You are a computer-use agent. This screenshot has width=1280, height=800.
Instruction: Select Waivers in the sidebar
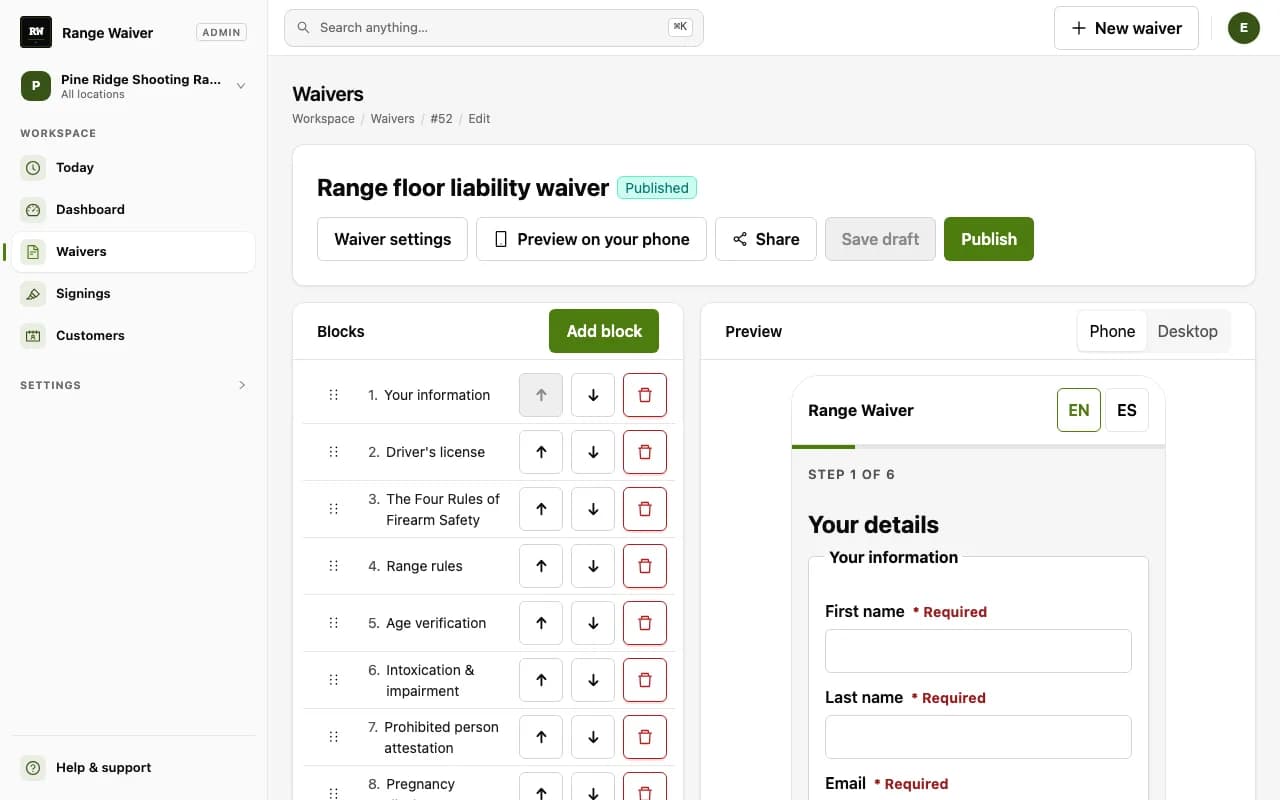click(134, 252)
